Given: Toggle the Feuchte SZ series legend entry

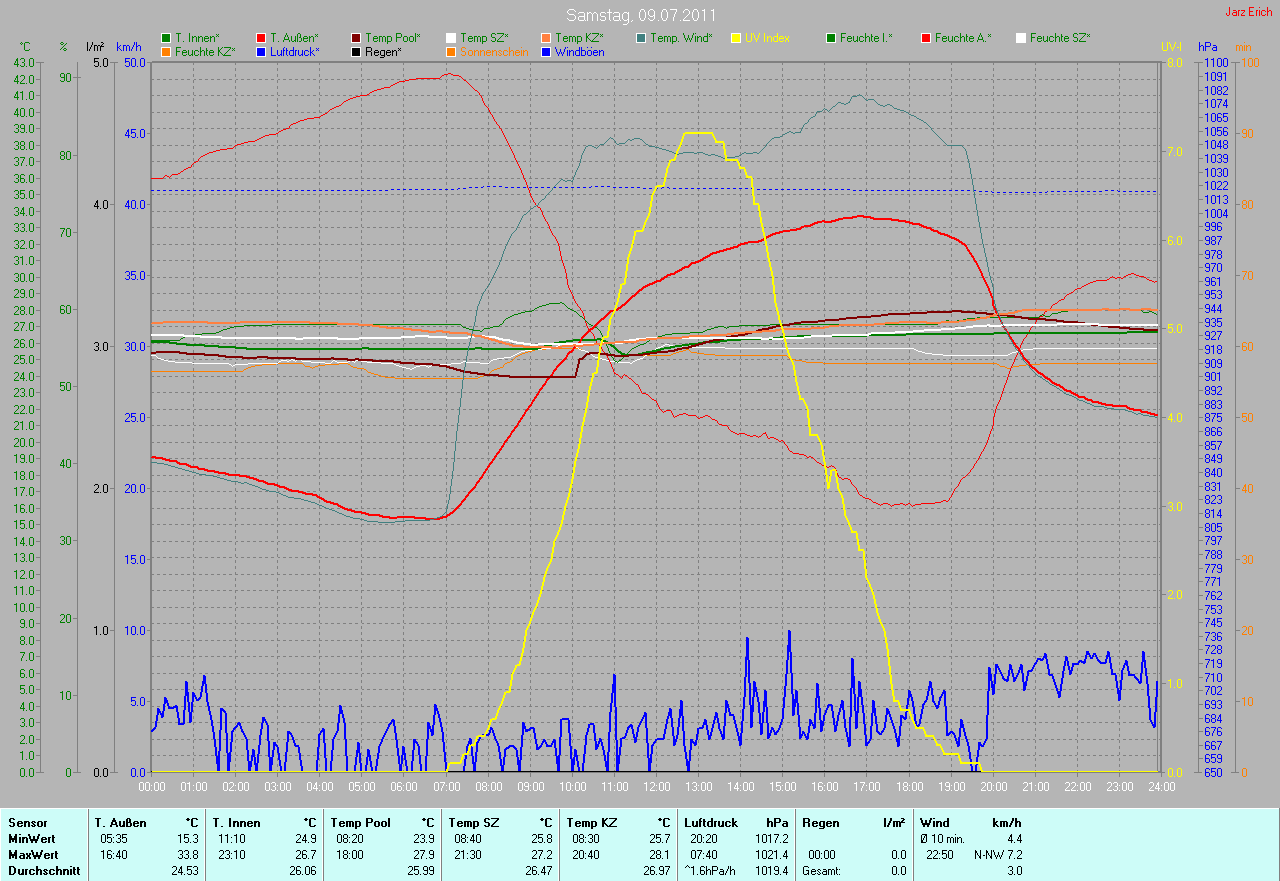Looking at the screenshot, I should [x=1059, y=38].
